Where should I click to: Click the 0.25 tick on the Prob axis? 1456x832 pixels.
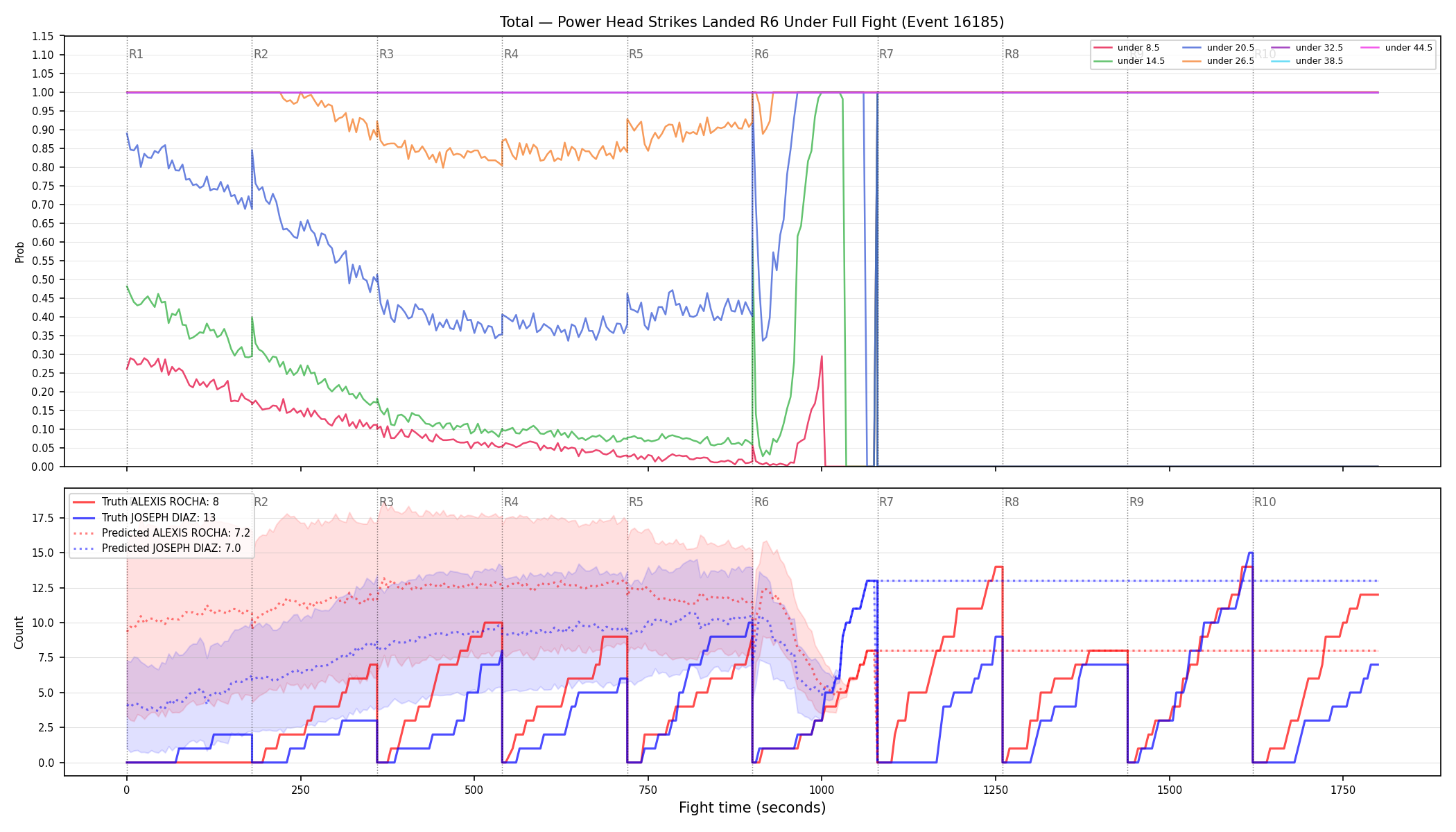pos(43,374)
